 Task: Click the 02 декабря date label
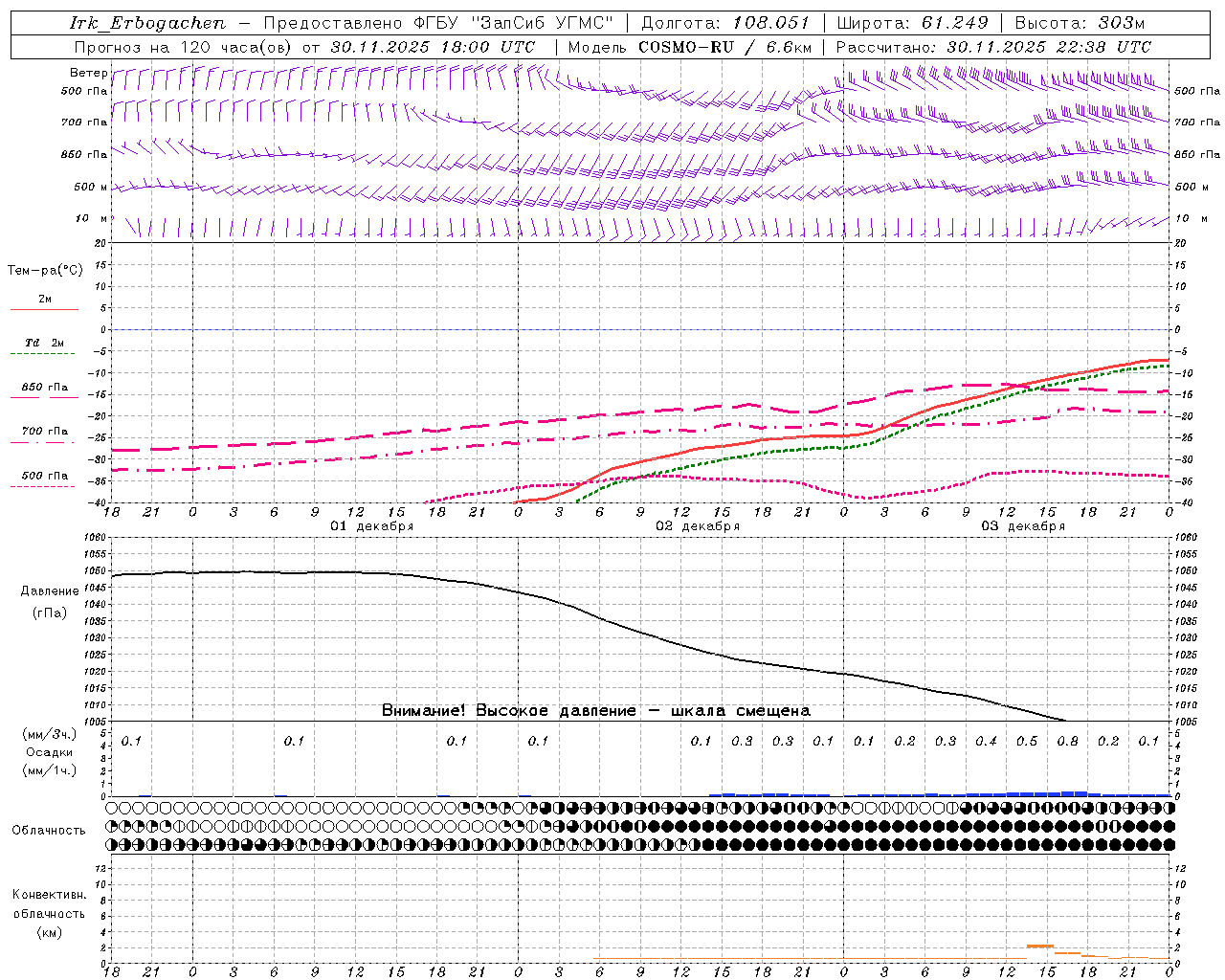698,526
